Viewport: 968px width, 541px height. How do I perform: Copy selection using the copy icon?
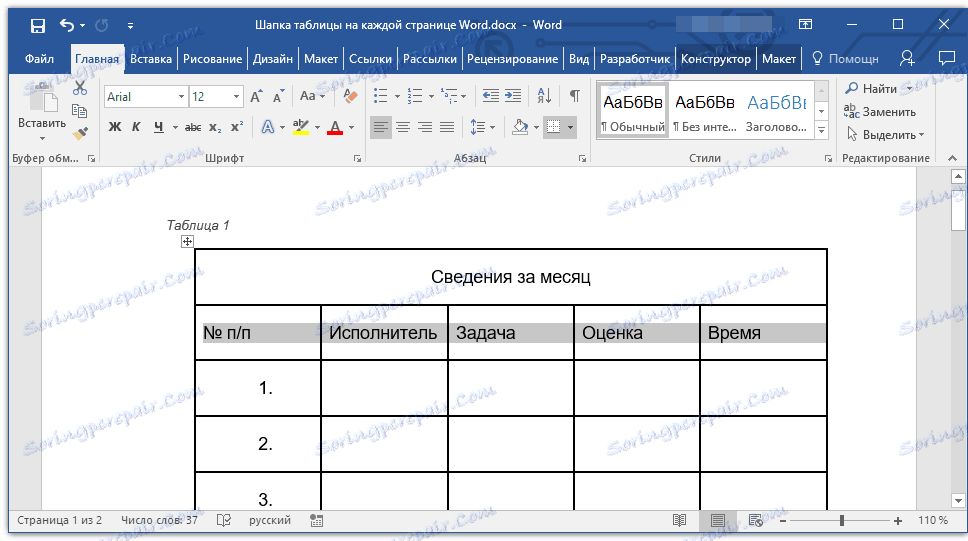[80, 111]
